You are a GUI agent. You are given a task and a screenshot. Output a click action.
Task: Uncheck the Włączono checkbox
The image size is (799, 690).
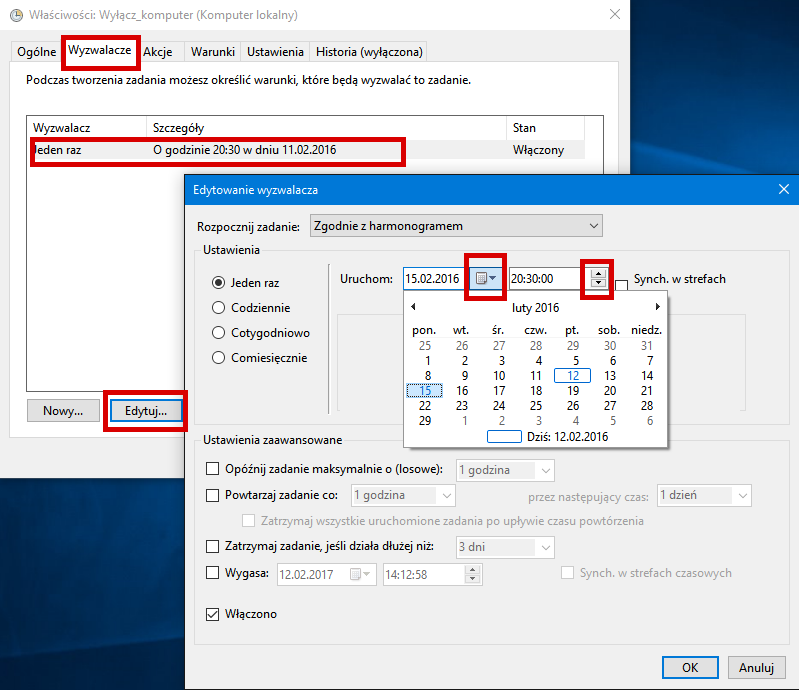[212, 614]
